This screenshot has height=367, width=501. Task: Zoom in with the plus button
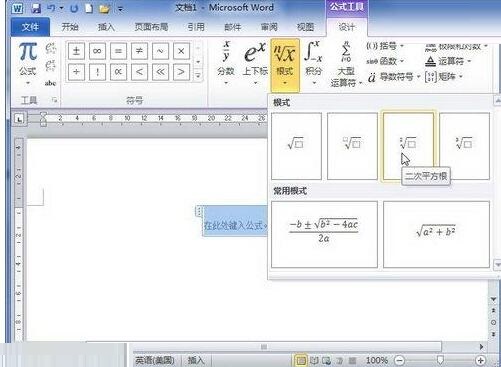pos(480,360)
